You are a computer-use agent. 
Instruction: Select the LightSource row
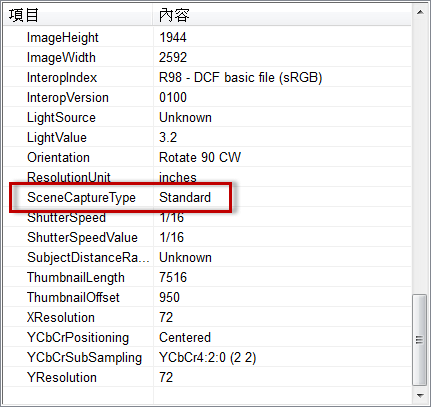(207, 117)
